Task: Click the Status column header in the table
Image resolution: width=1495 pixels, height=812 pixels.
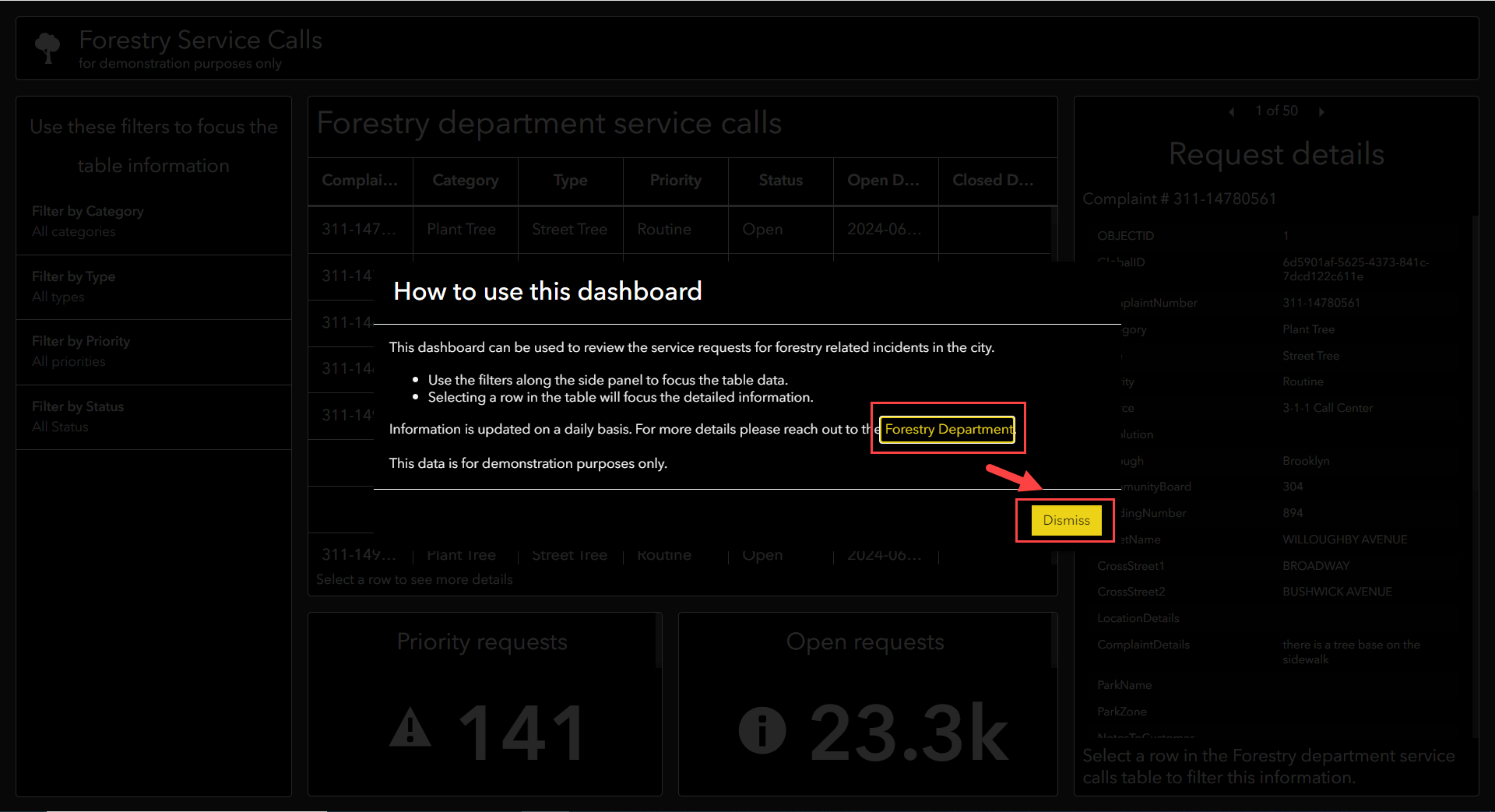Action: tap(781, 181)
